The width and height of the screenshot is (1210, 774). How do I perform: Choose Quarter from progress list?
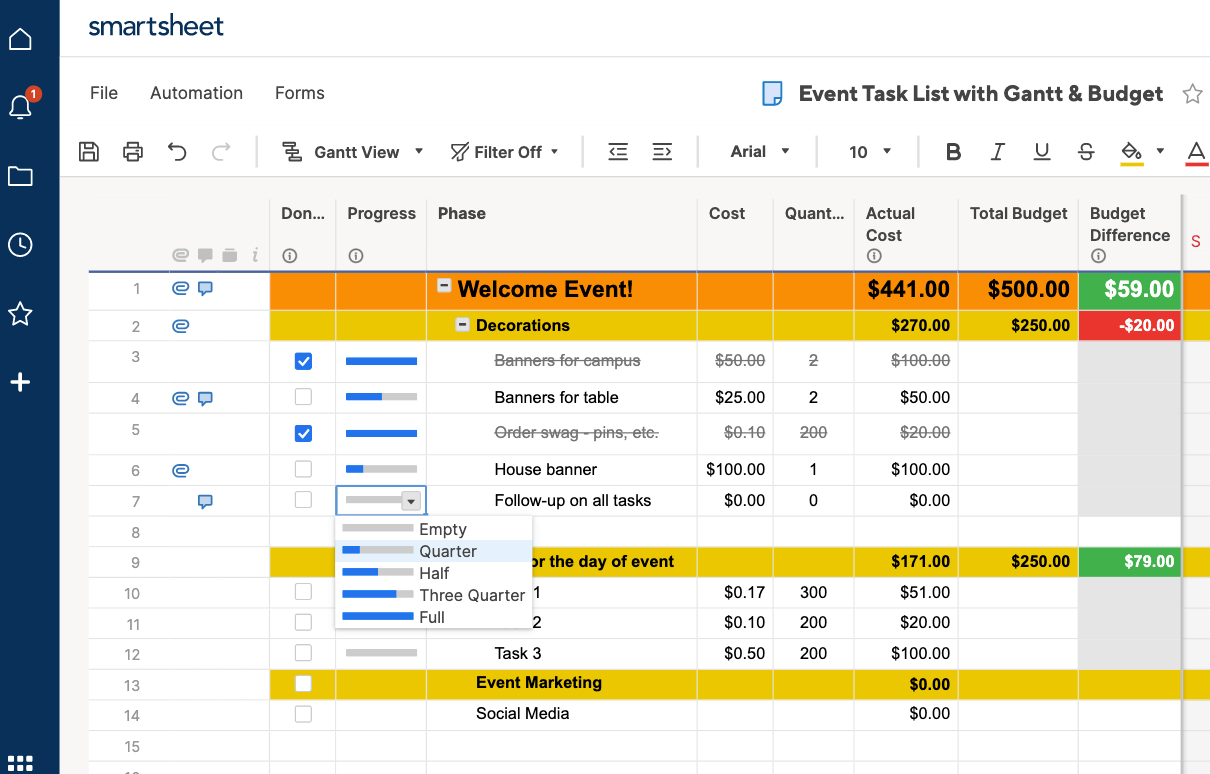(433, 551)
